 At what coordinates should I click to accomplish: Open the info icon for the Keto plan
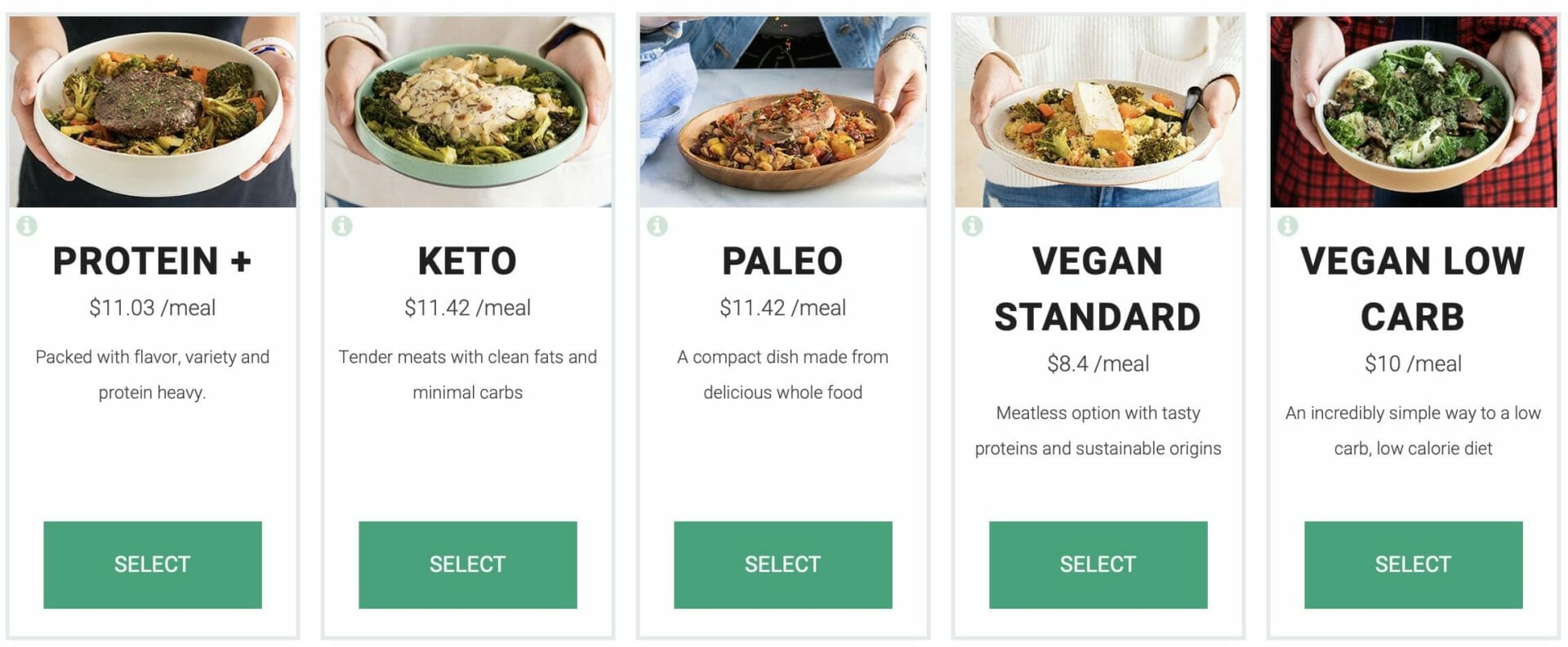coord(342,225)
